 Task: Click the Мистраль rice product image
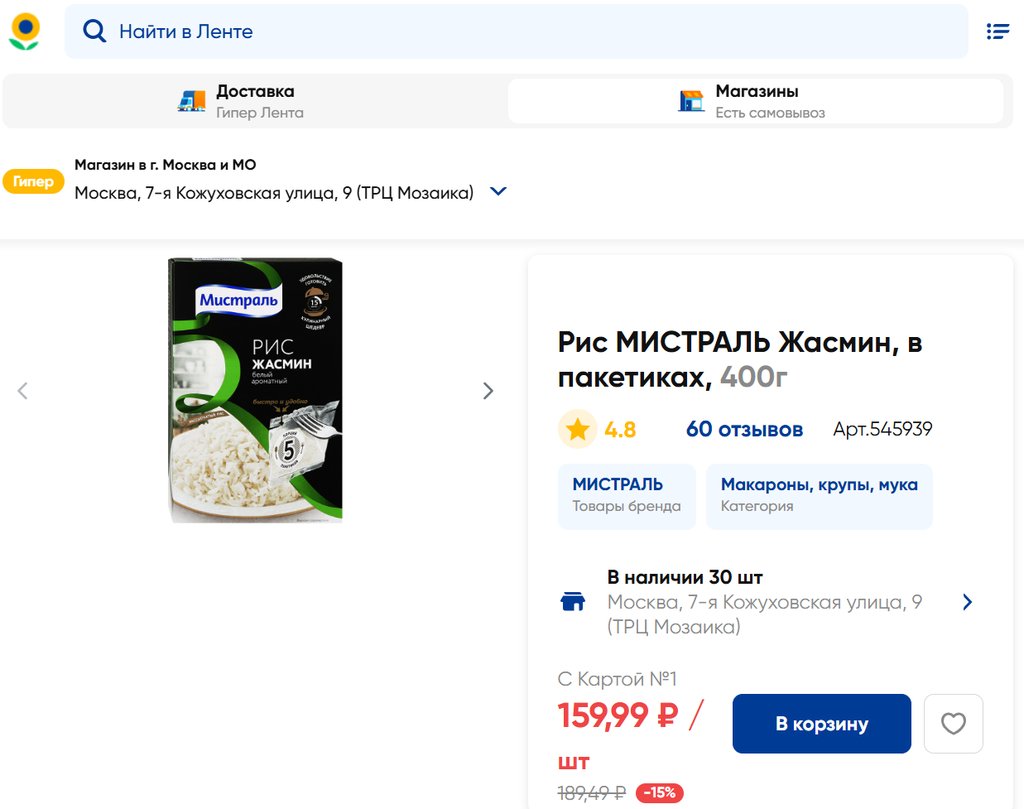click(255, 390)
